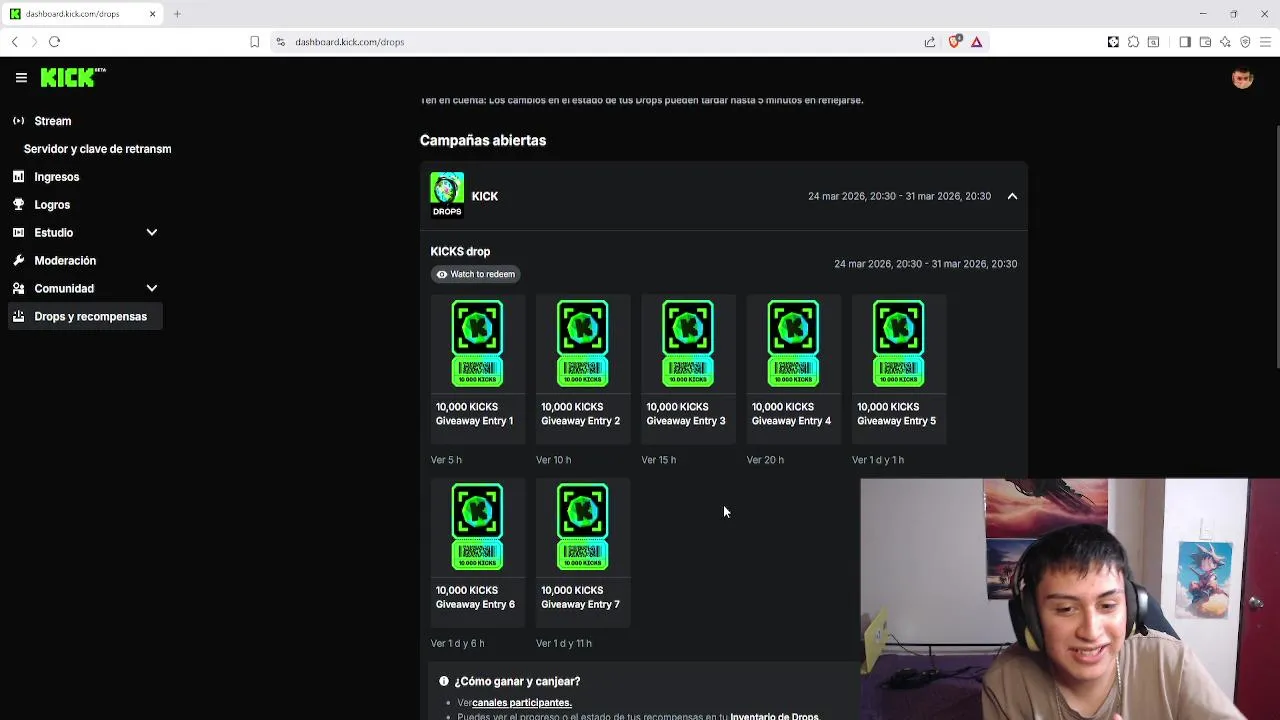
Task: Open the browser main menu icon
Action: click(x=1265, y=42)
